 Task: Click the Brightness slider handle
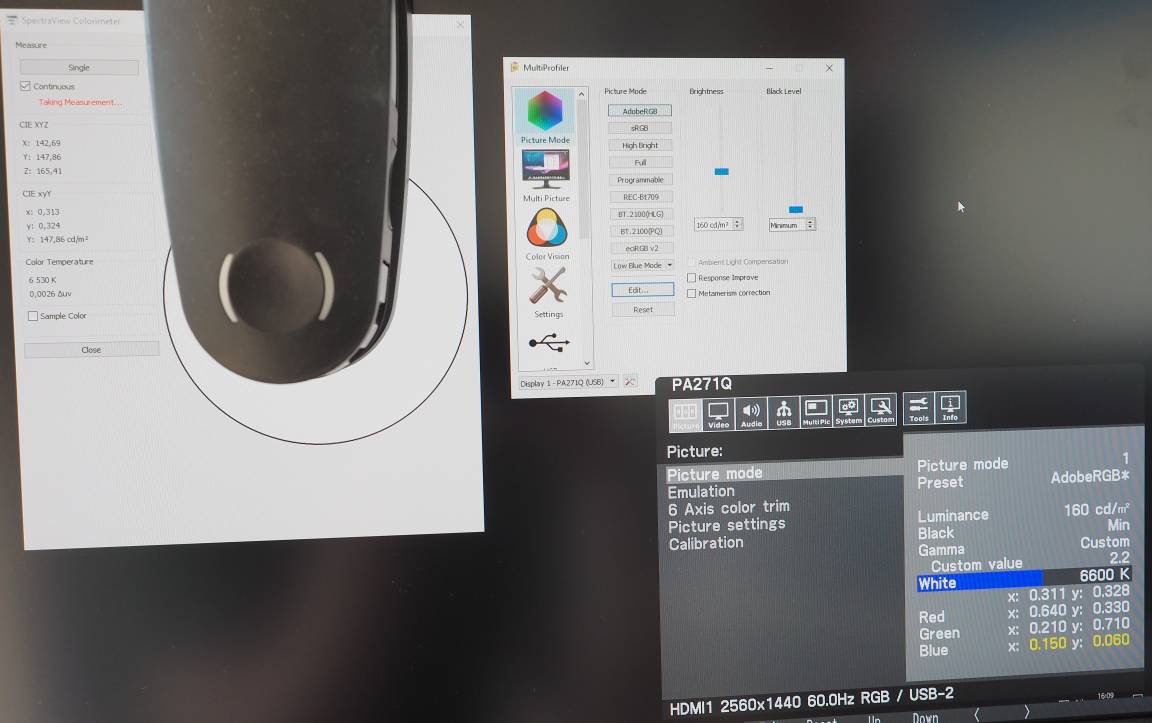[x=721, y=172]
